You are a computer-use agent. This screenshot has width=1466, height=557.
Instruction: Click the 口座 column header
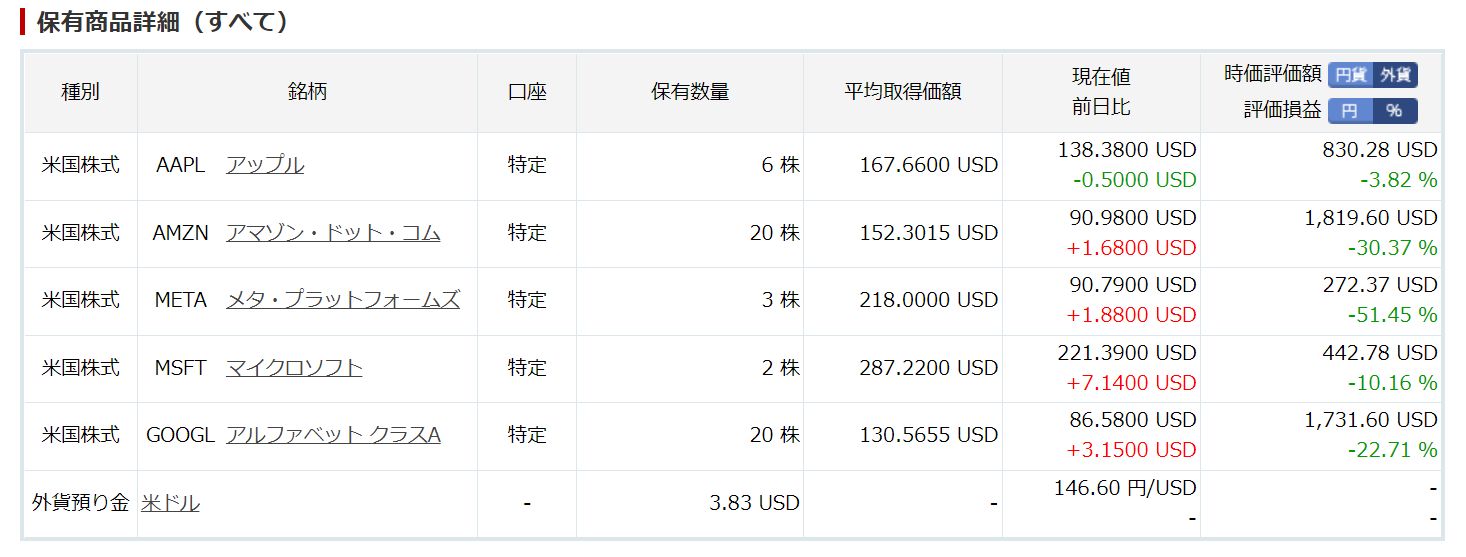coord(527,93)
